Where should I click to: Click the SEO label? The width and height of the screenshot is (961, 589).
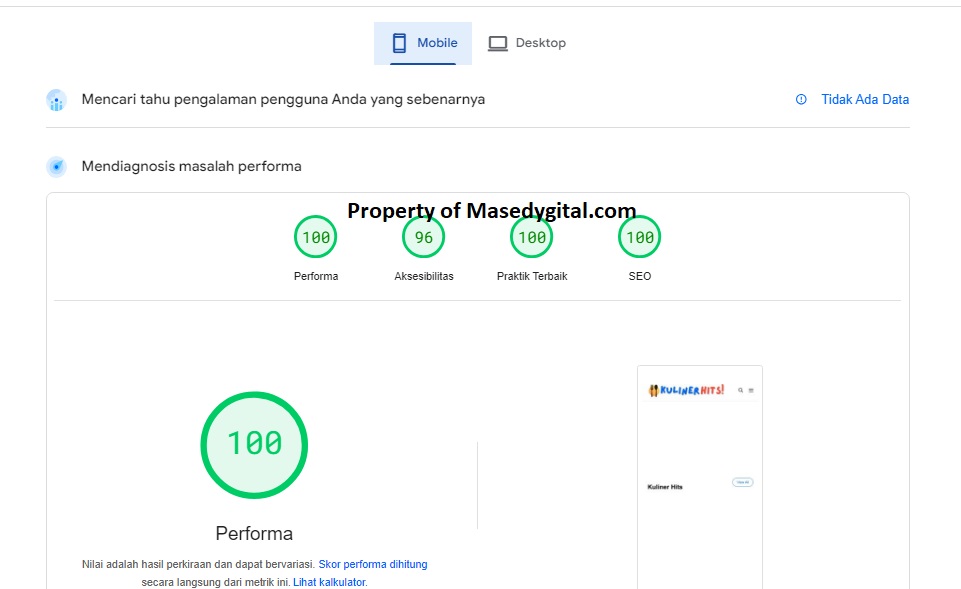(640, 276)
